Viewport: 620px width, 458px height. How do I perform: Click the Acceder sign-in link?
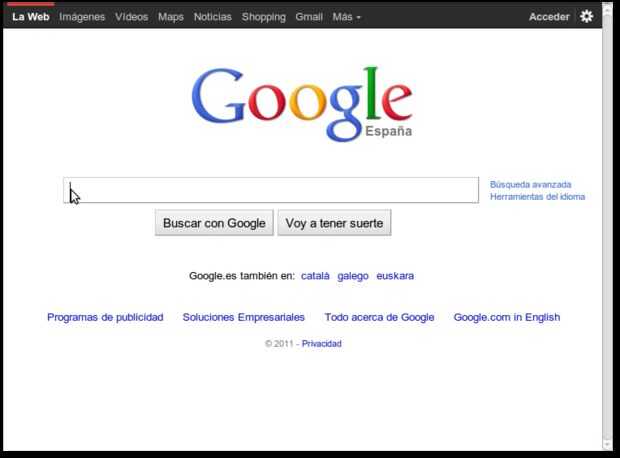tap(549, 17)
